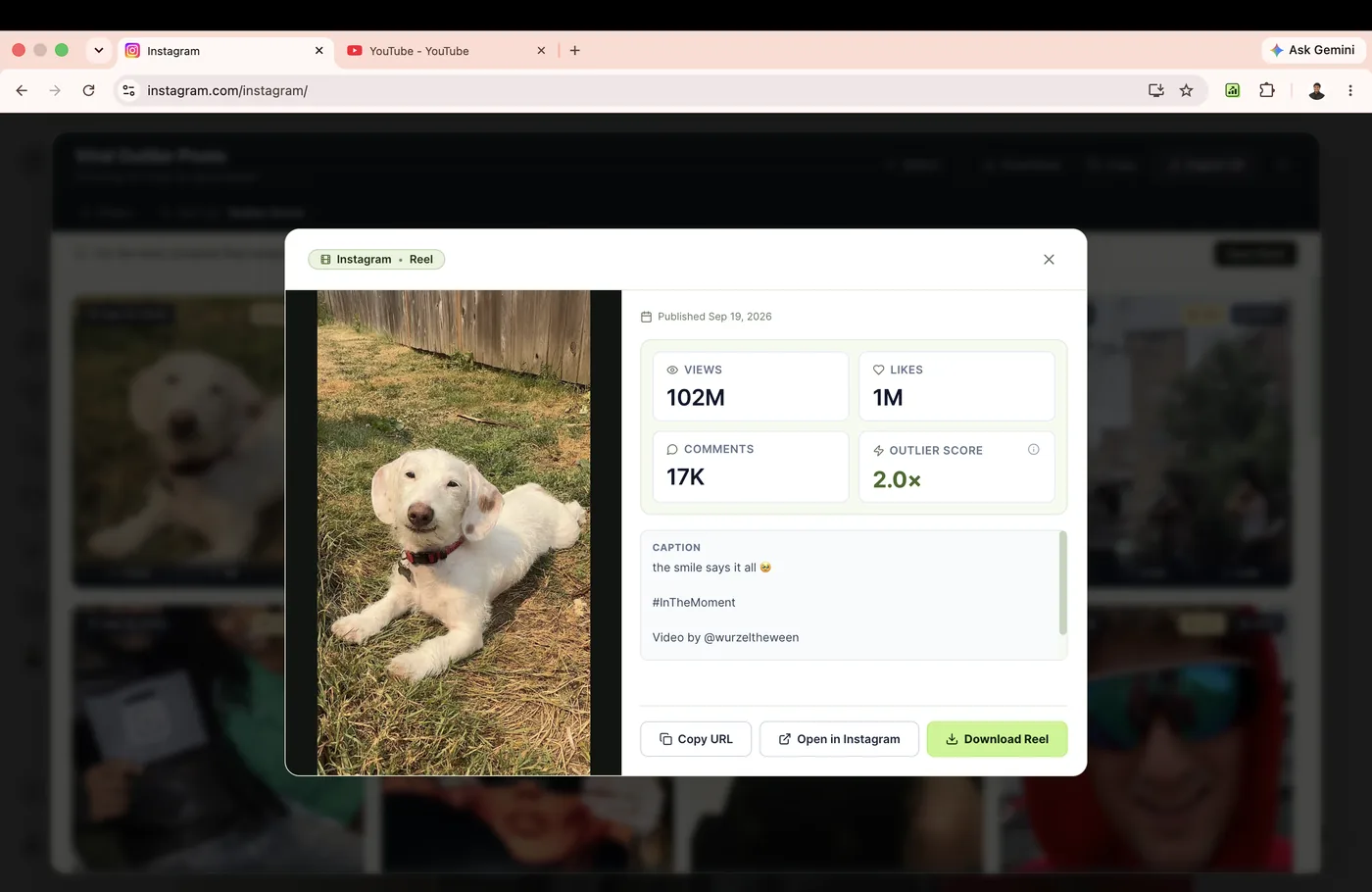Viewport: 1372px width, 892px height.
Task: Open the Extensions puzzle menu
Action: click(1267, 91)
